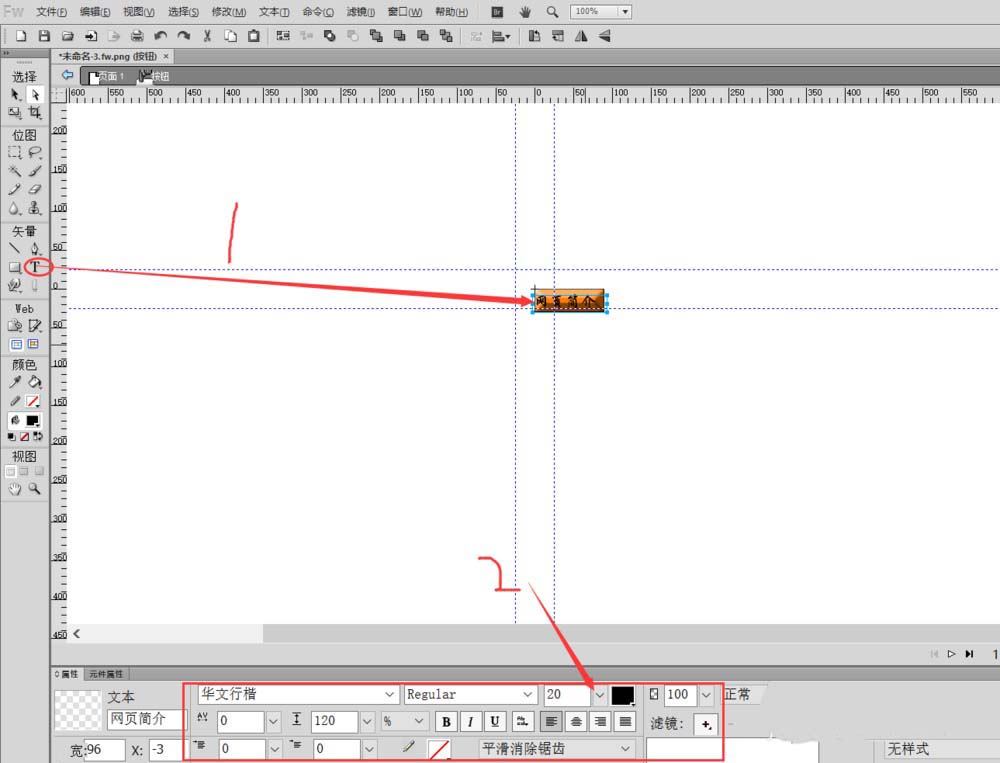Toggle Bold text formatting

tap(446, 722)
